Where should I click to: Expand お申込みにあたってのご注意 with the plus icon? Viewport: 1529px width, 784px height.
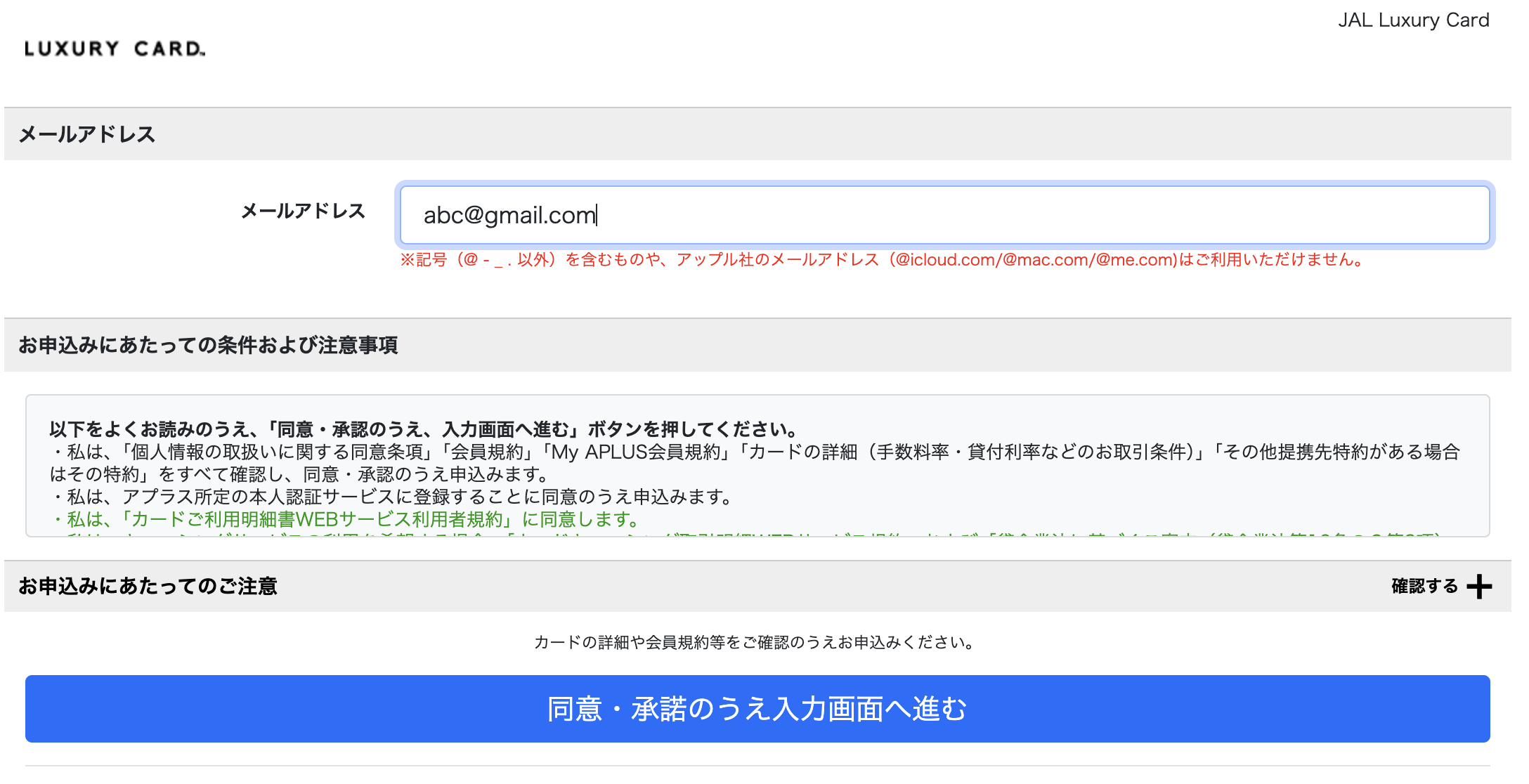[1479, 587]
